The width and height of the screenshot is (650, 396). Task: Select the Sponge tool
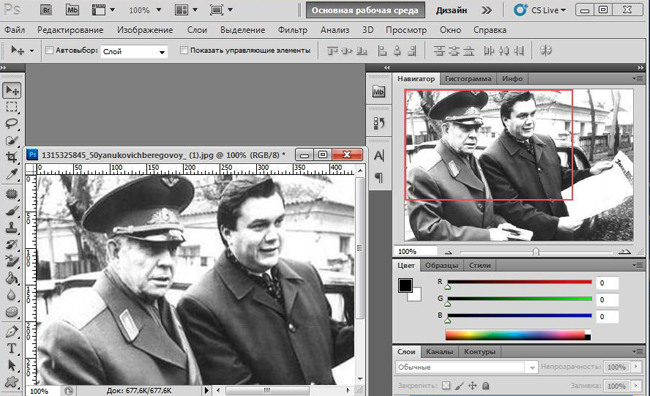tap(12, 312)
